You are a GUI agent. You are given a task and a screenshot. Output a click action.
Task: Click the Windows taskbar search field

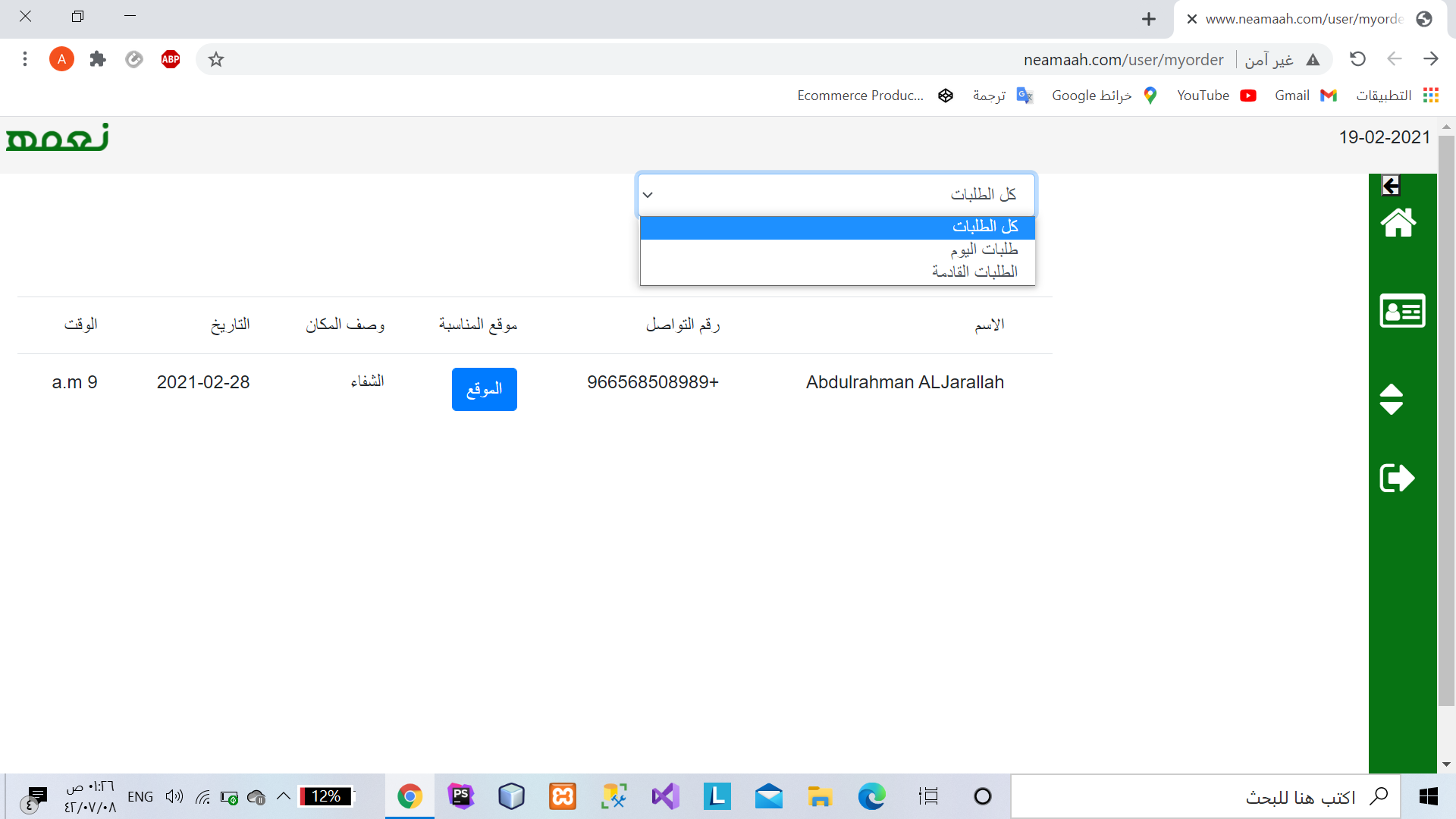[x=1206, y=796]
